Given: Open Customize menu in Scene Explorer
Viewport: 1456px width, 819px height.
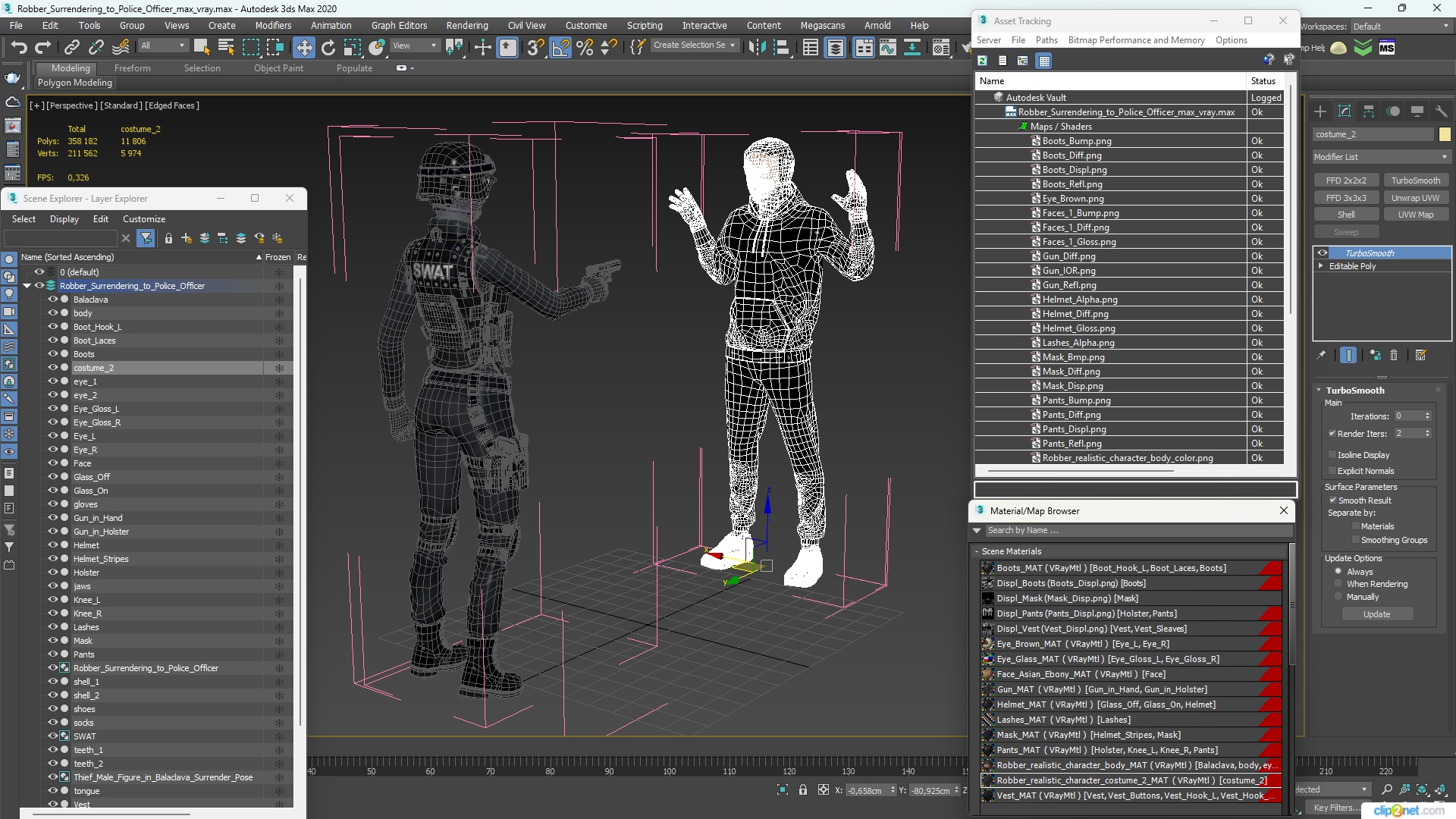Looking at the screenshot, I should click(x=144, y=219).
